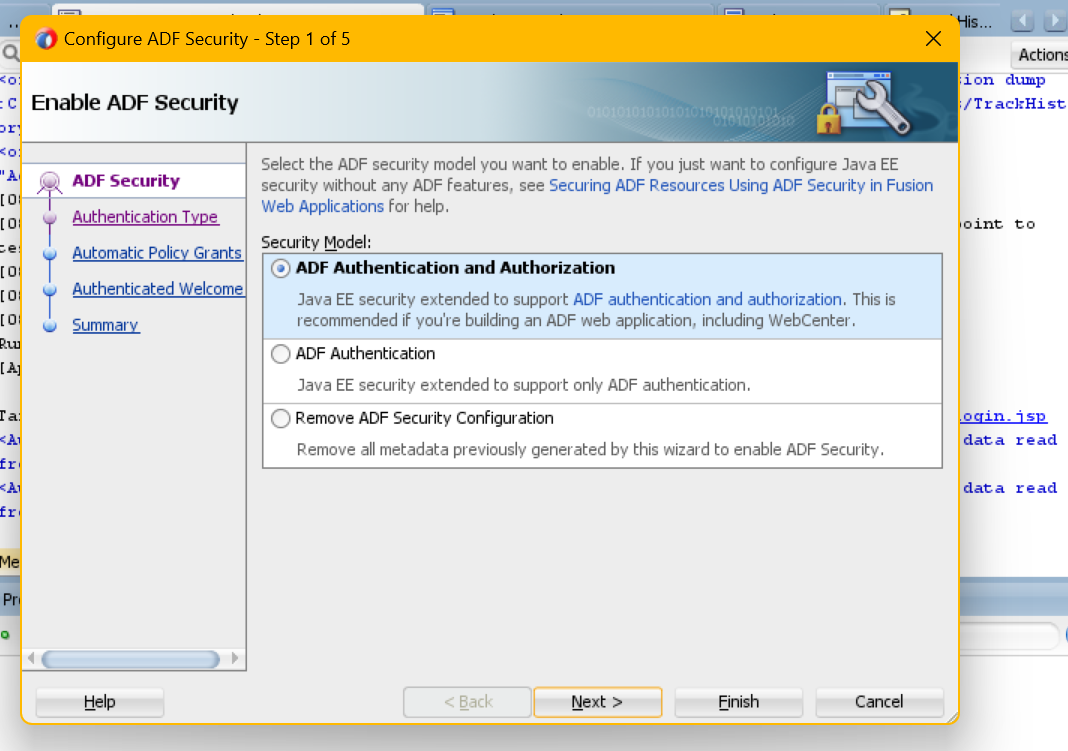Screen dimensions: 1068x751
Task: Open ADF authentication and authorization link
Action: point(707,300)
